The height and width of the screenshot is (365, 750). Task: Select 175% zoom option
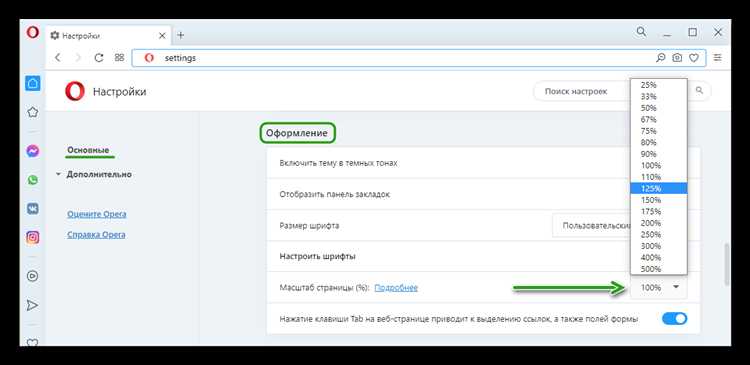point(659,211)
